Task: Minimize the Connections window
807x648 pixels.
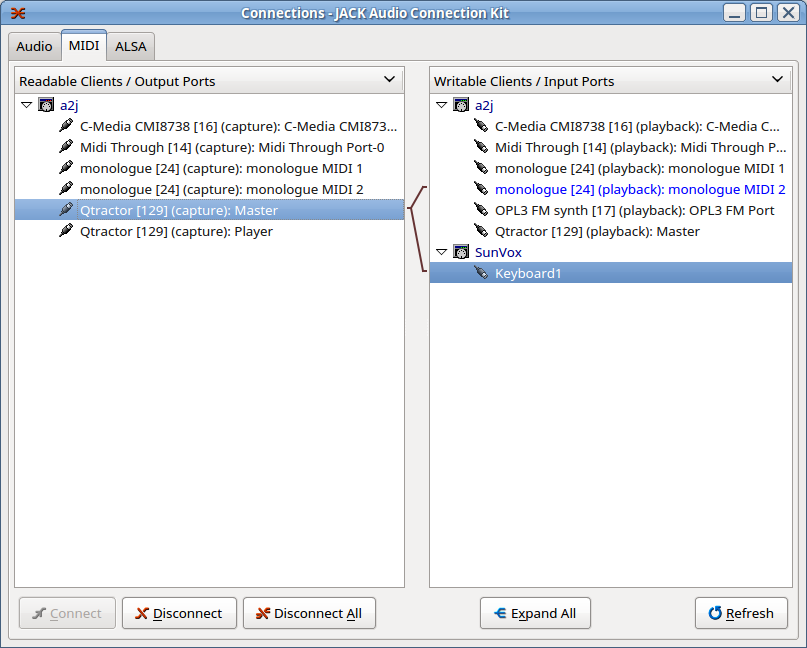Action: (734, 13)
